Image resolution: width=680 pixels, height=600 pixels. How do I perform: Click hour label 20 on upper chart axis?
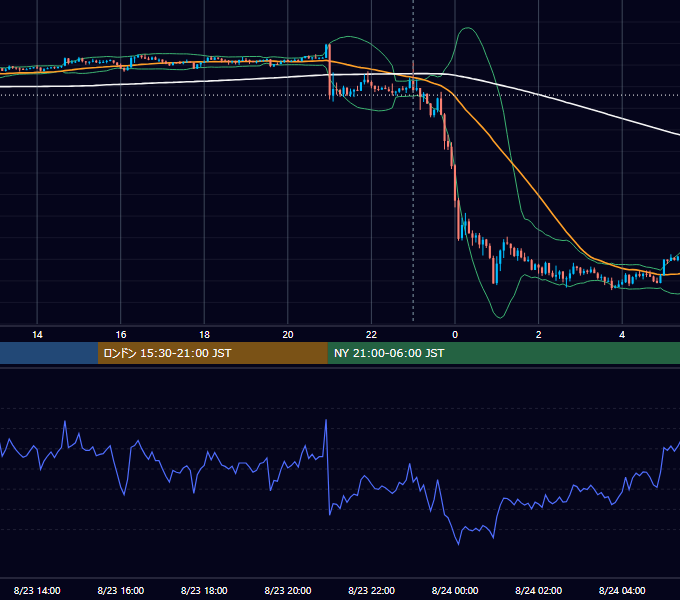click(x=288, y=335)
